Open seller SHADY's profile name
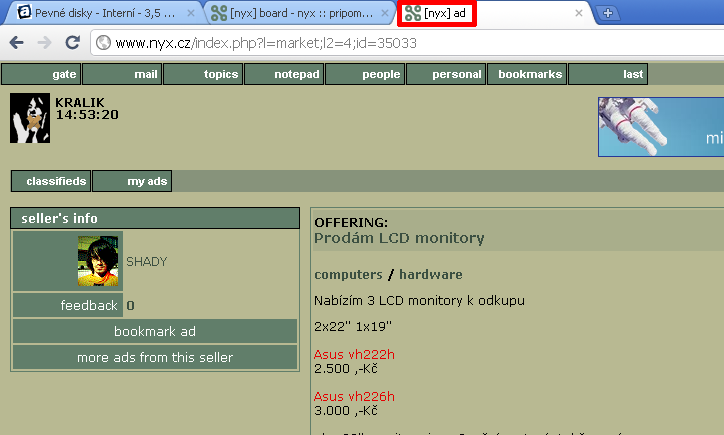 146,261
